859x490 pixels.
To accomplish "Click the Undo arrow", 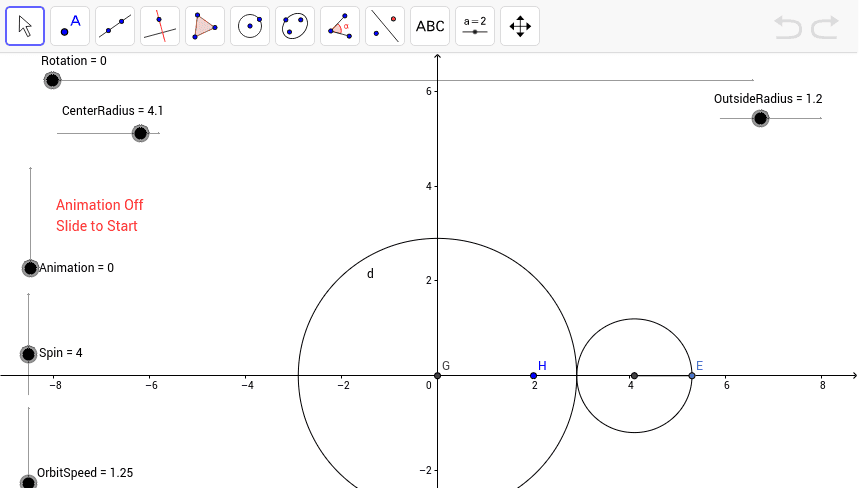I will [788, 27].
